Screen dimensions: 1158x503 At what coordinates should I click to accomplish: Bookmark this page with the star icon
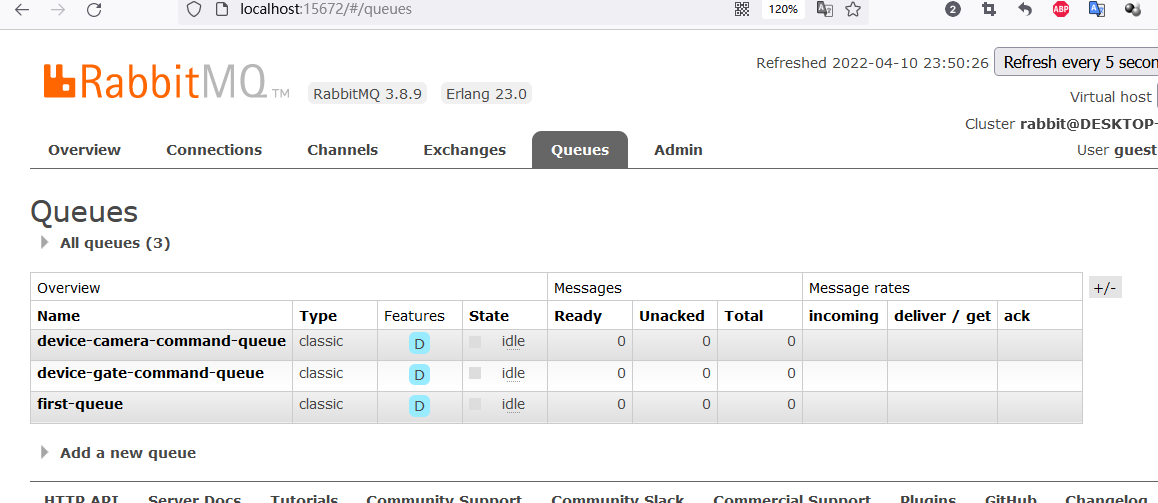853,10
